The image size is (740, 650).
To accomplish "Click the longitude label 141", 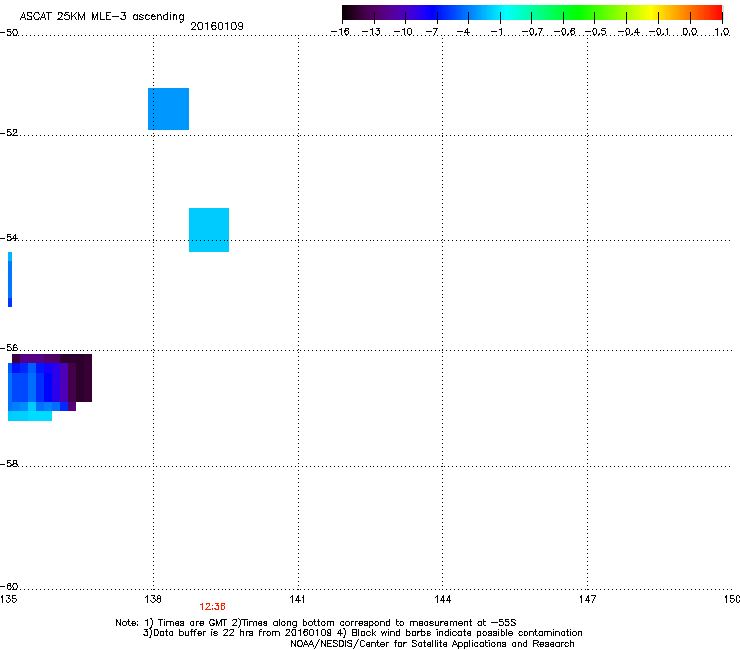I will click(297, 599).
